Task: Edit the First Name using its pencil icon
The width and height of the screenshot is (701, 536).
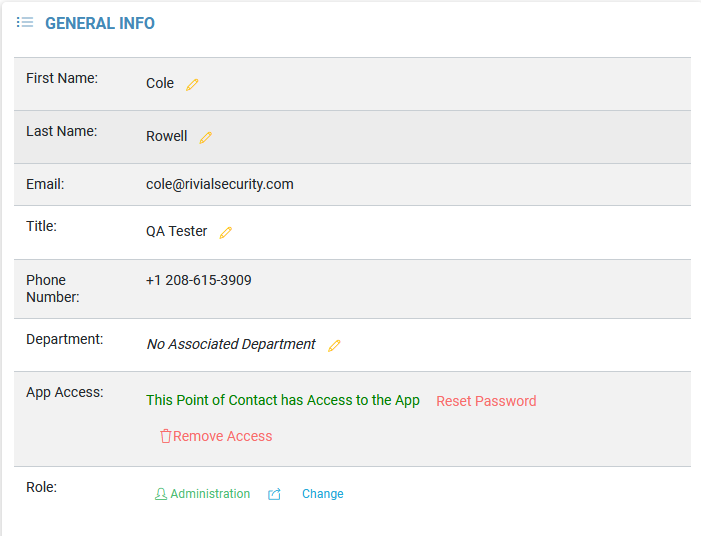Action: tap(192, 84)
